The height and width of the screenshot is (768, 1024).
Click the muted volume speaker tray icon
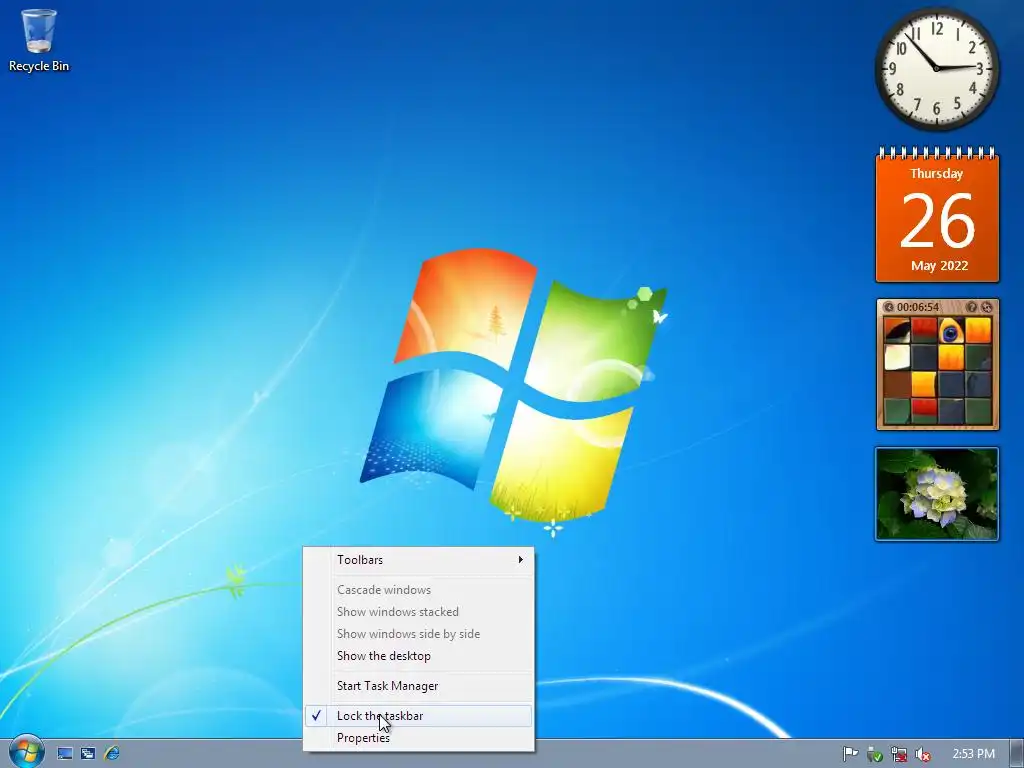point(923,754)
